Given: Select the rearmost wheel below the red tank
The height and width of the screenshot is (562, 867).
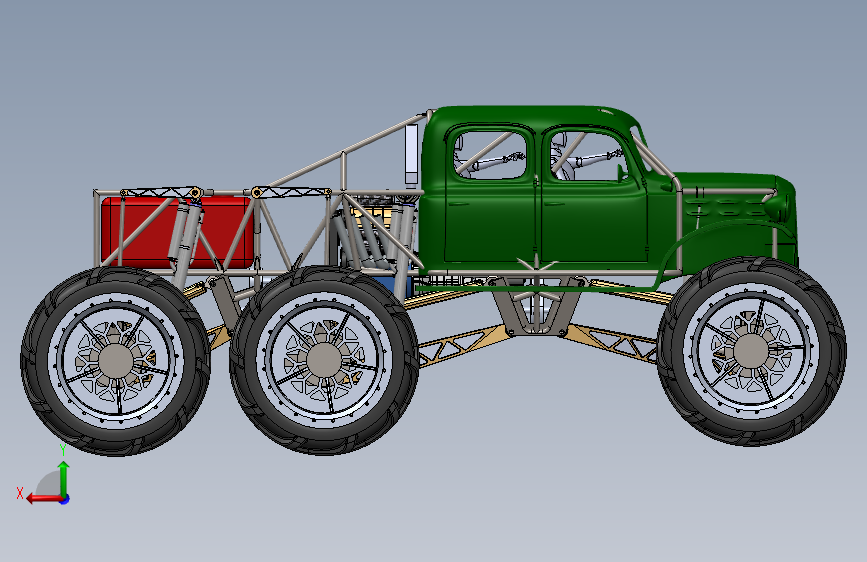Looking at the screenshot, I should [x=116, y=361].
